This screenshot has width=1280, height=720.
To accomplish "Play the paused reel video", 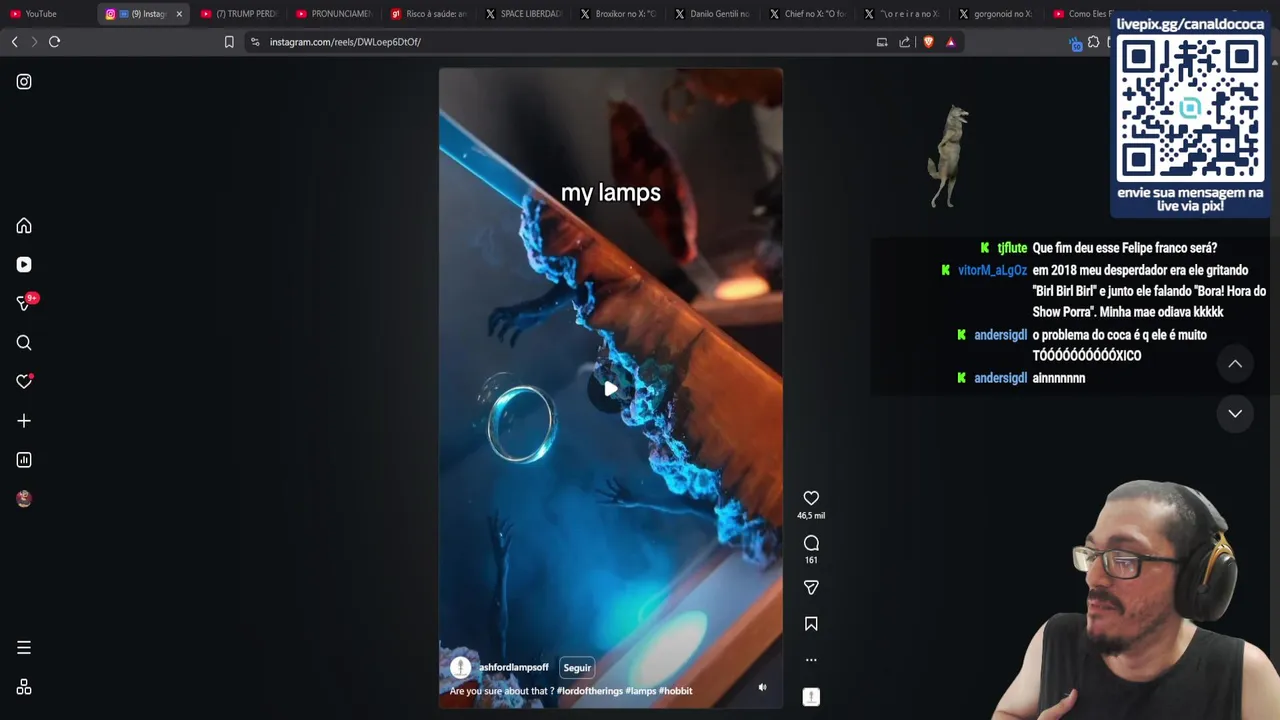I will coord(610,389).
